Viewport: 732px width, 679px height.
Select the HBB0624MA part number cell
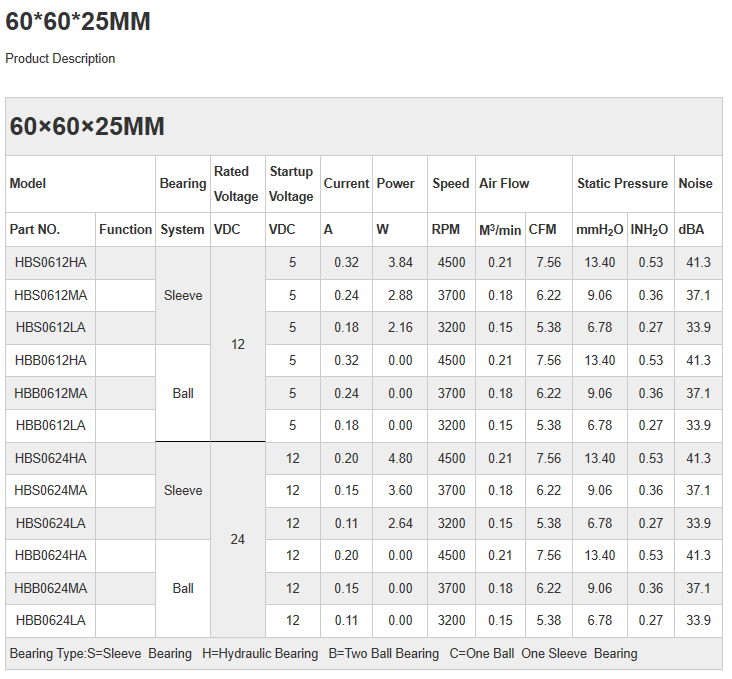[x=51, y=588]
